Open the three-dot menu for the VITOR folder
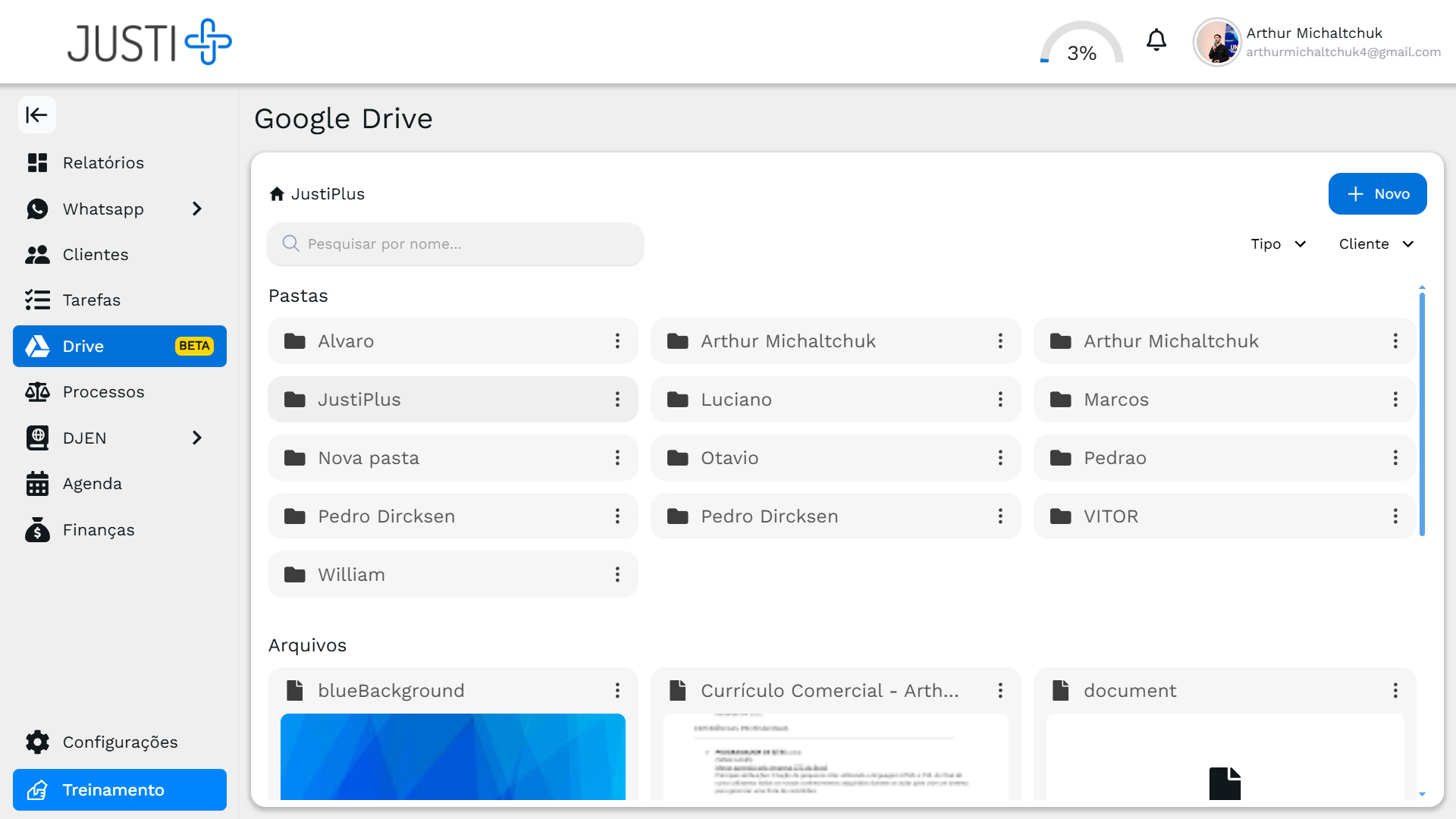The height and width of the screenshot is (819, 1456). click(1395, 516)
